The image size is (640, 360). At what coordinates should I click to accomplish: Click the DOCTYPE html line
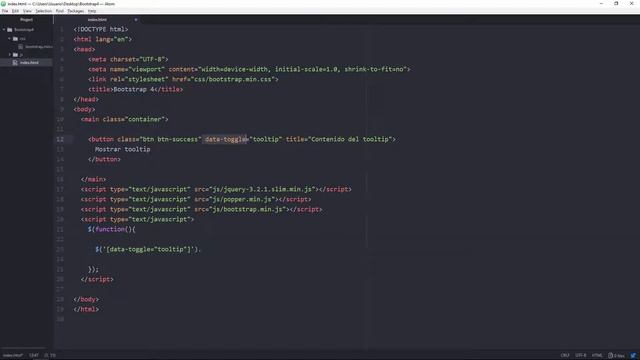(101, 29)
